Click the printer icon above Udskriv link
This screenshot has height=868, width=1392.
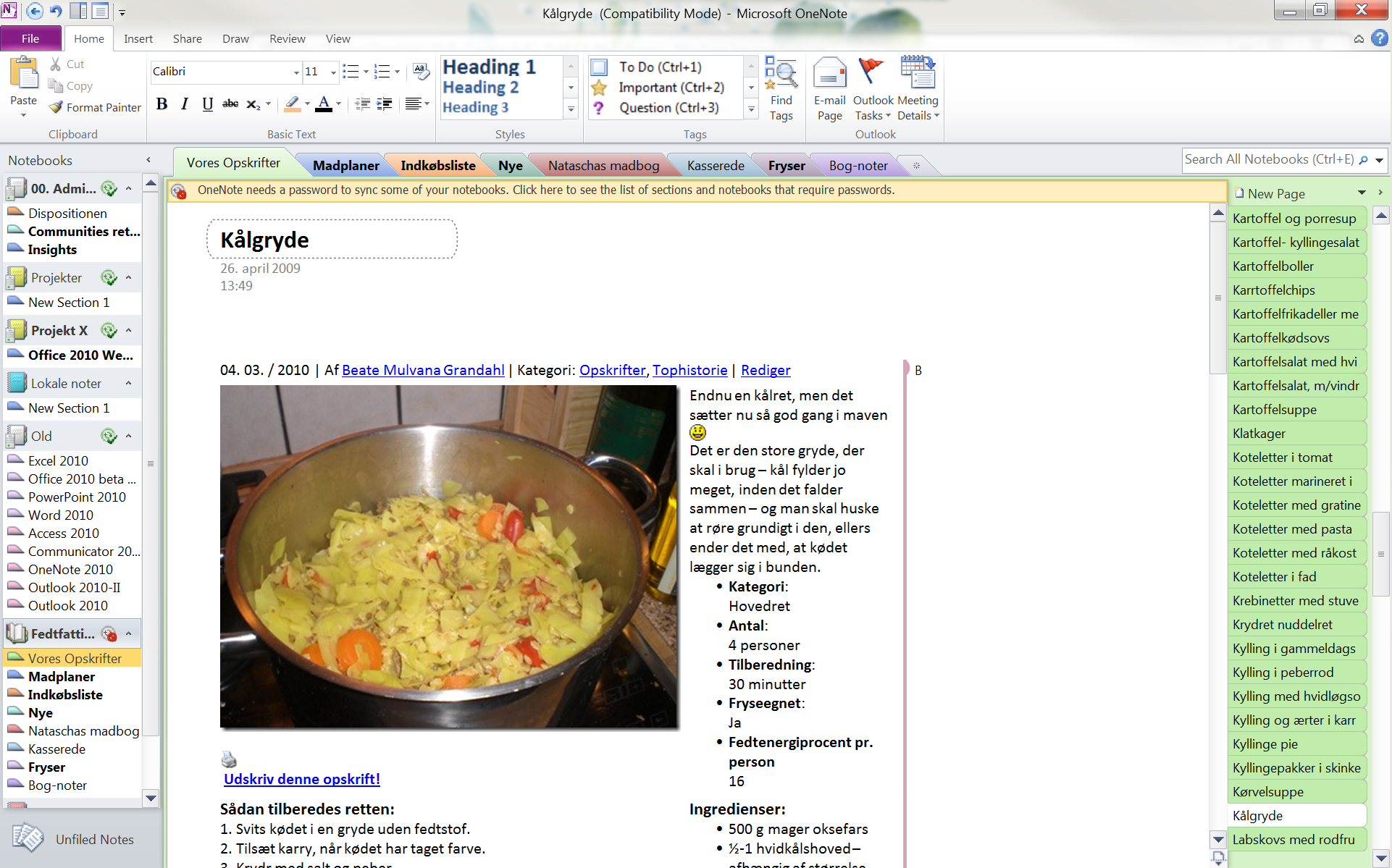pos(229,759)
